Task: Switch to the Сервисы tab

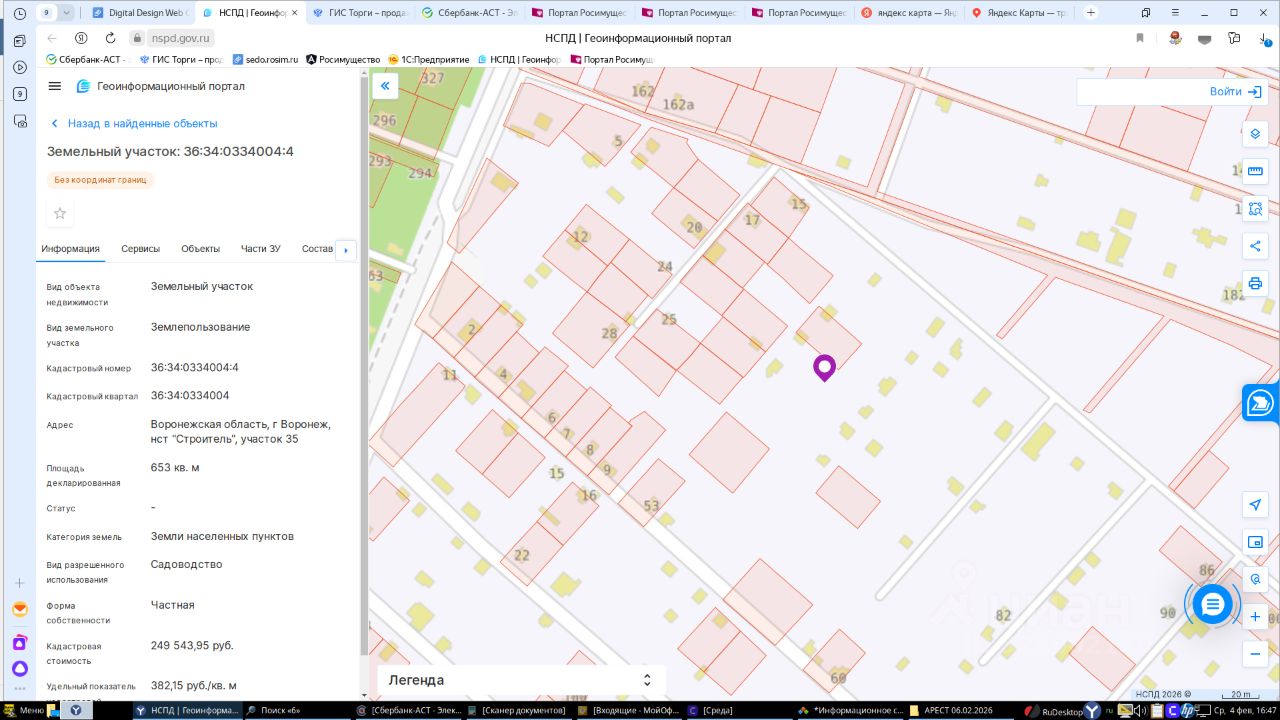Action: pos(140,249)
